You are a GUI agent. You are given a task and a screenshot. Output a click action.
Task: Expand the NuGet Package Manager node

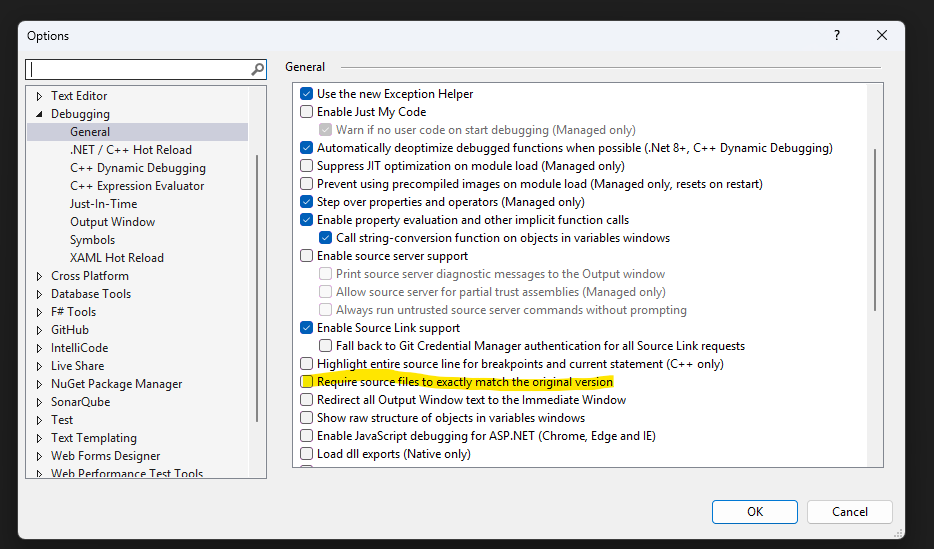(40, 384)
